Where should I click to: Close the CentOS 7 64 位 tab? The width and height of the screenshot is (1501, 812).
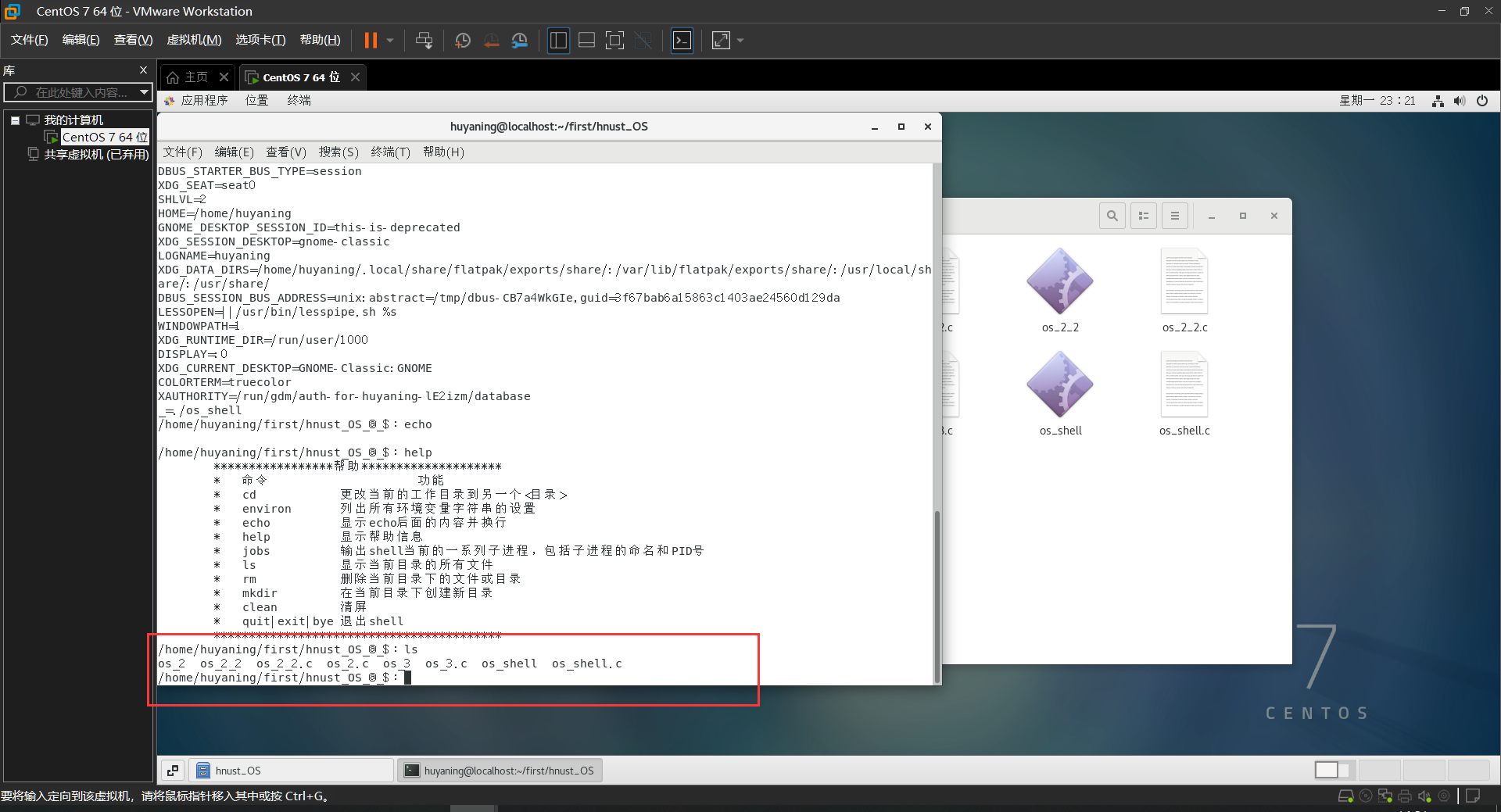point(355,77)
